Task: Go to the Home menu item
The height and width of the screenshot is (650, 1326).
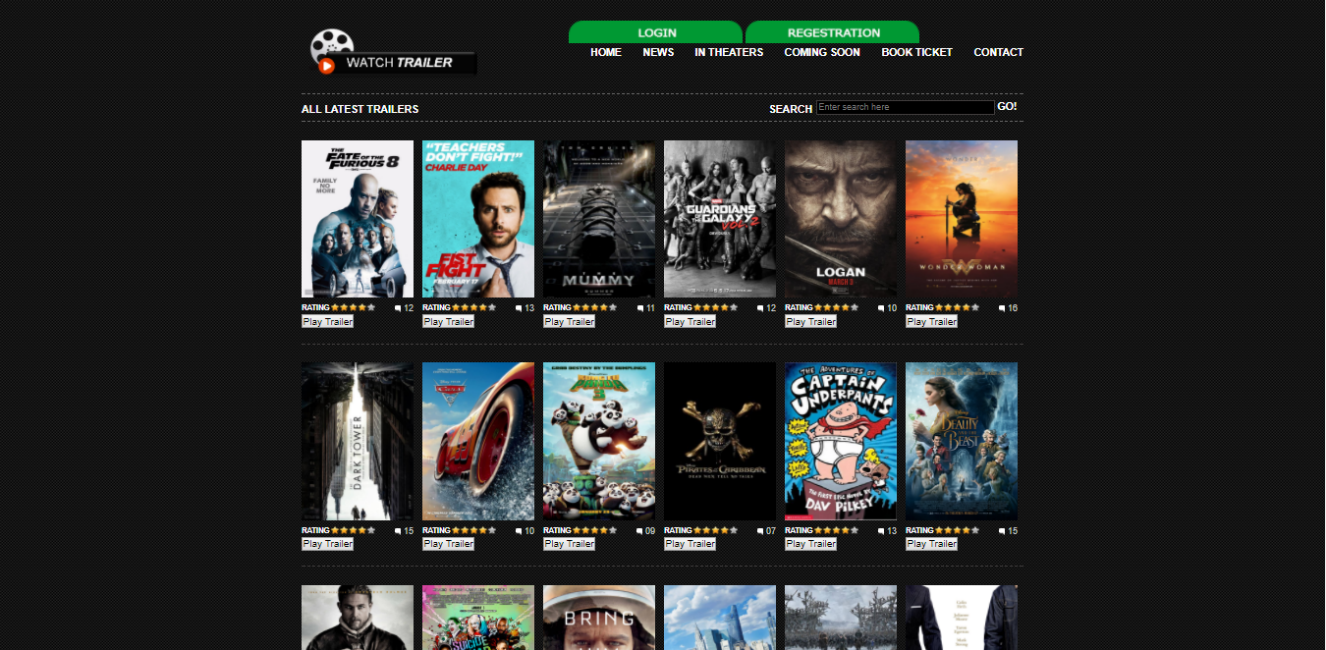Action: pos(606,52)
